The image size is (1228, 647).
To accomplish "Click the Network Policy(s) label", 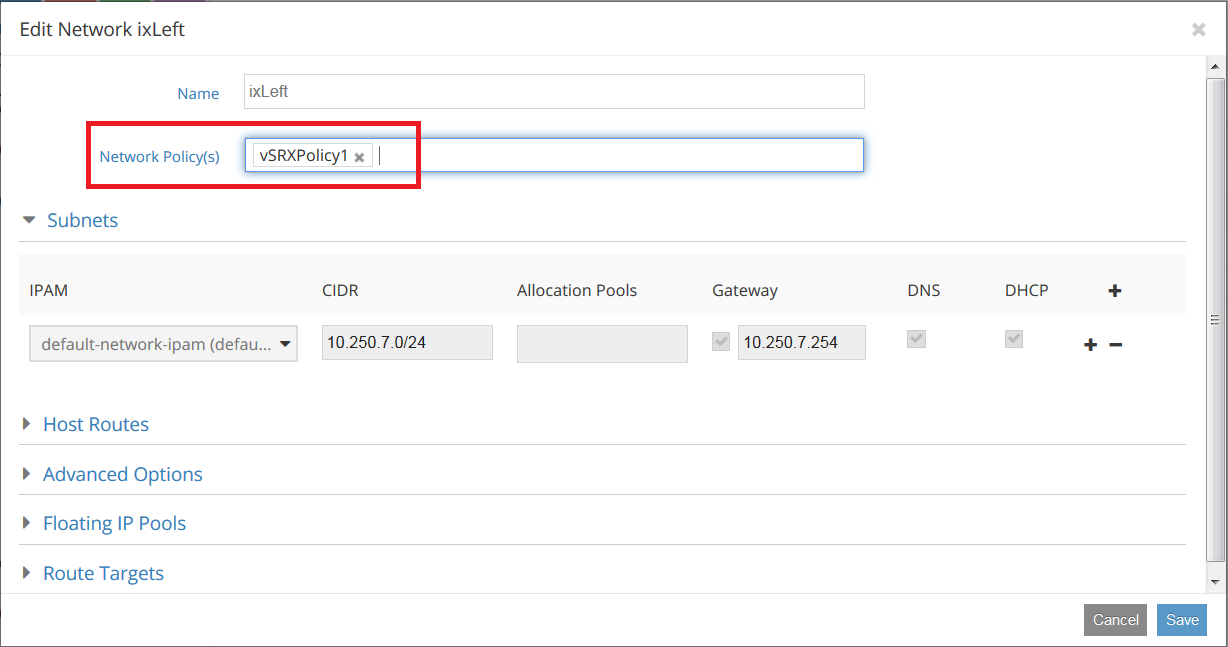I will (160, 157).
